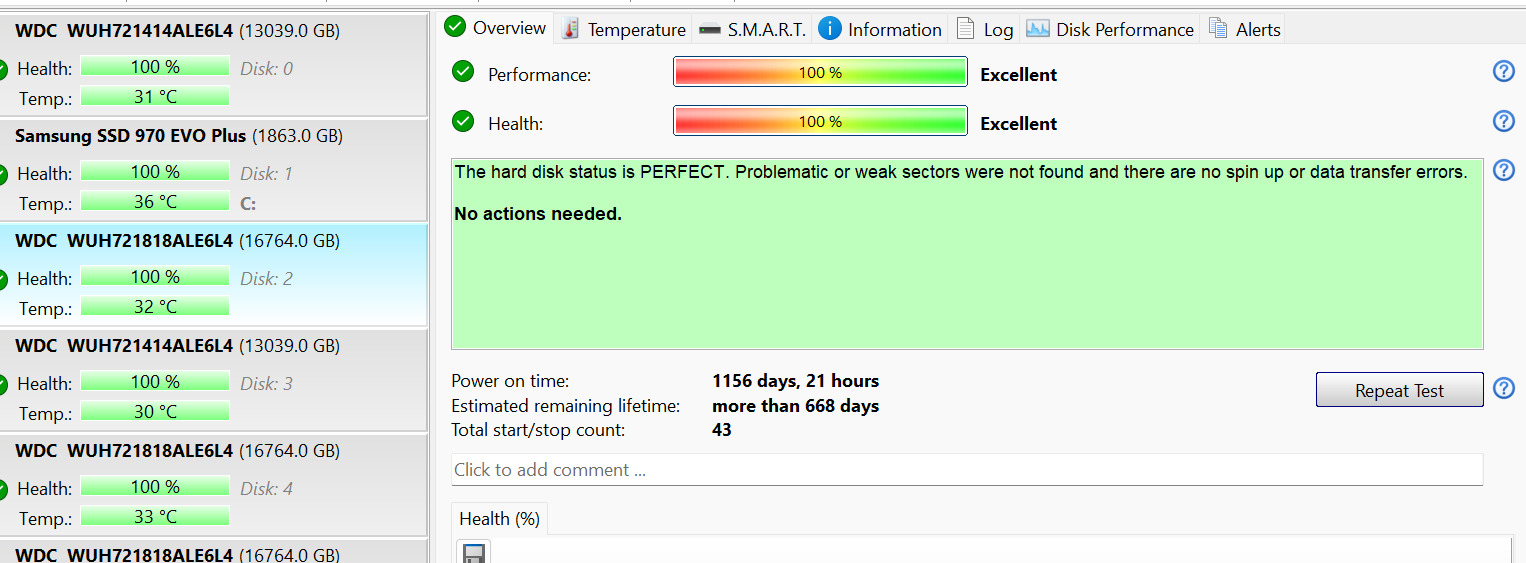This screenshot has width=1526, height=563.
Task: Click help icon next to Repeat Test
Action: [1503, 388]
